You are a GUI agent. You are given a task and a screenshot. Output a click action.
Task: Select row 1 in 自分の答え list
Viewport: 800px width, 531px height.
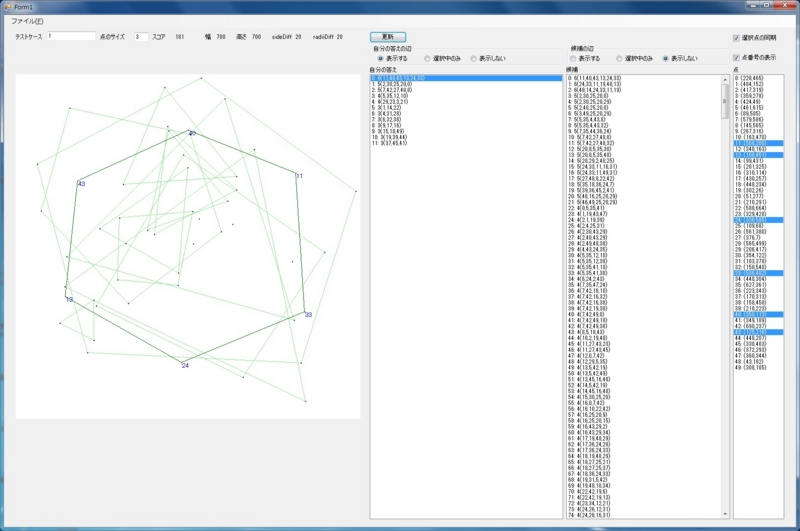click(x=466, y=84)
